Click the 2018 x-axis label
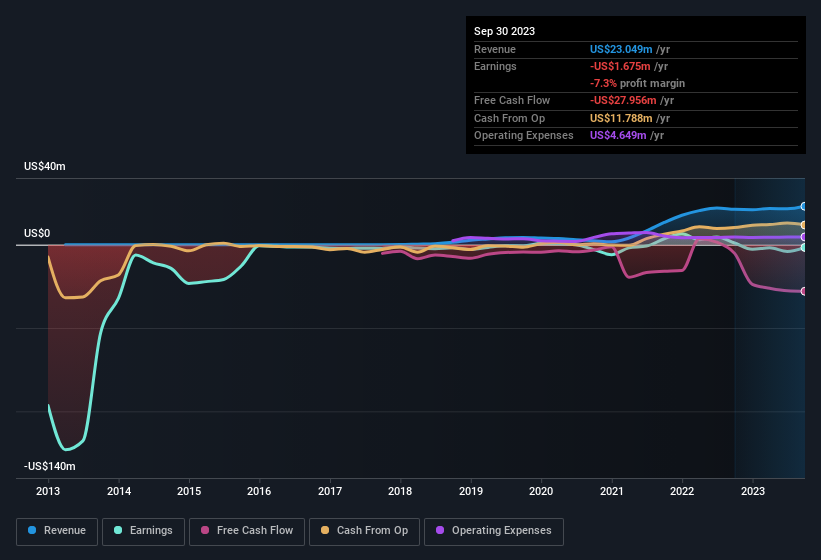This screenshot has width=821, height=560. (400, 491)
